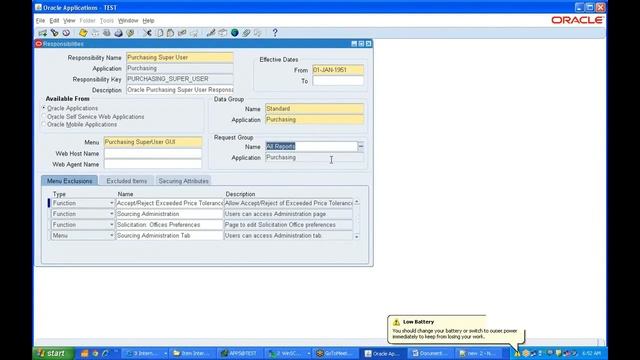
Task: Click the Responsibility Name field
Action: [x=180, y=58]
